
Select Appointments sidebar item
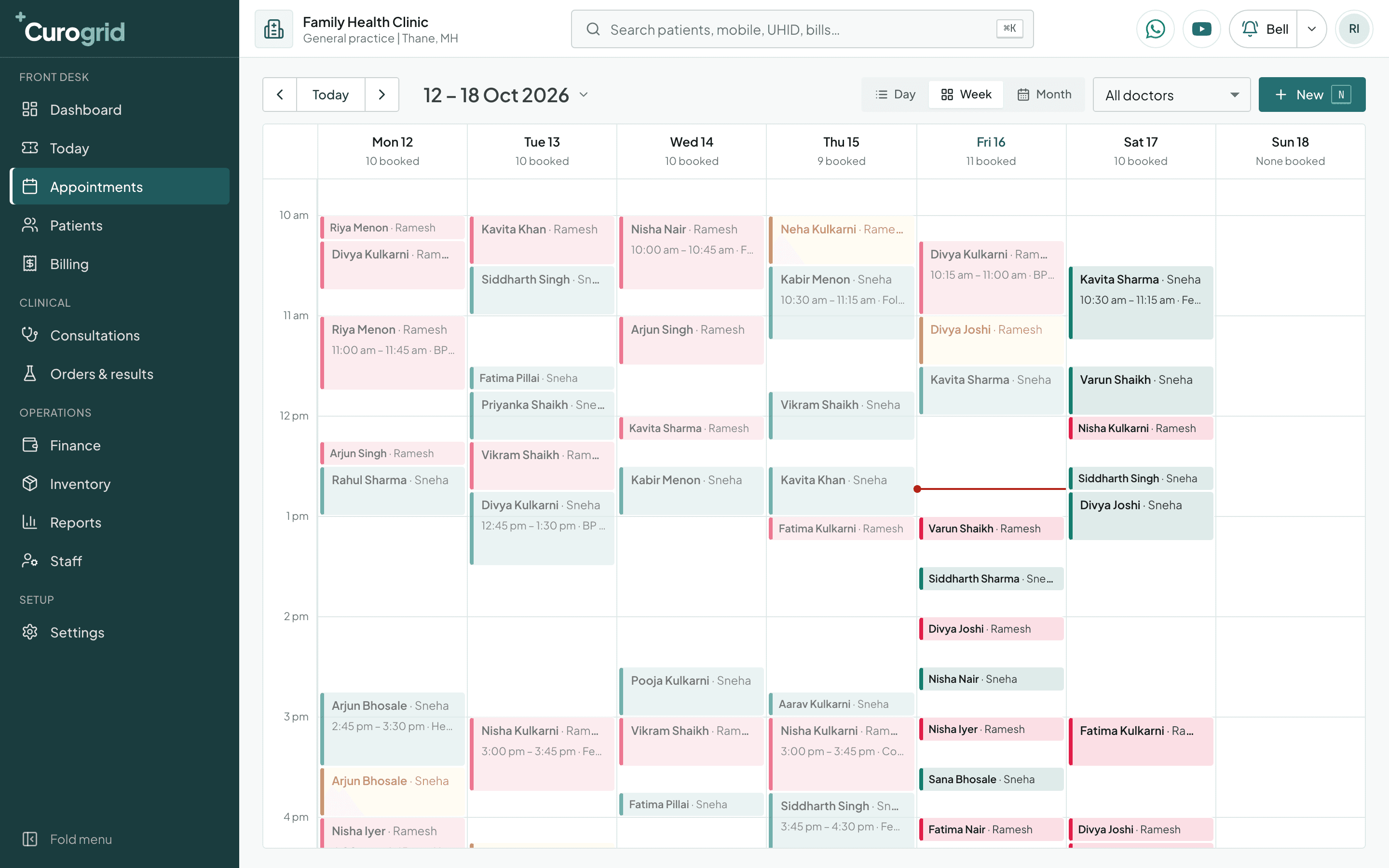(x=120, y=187)
